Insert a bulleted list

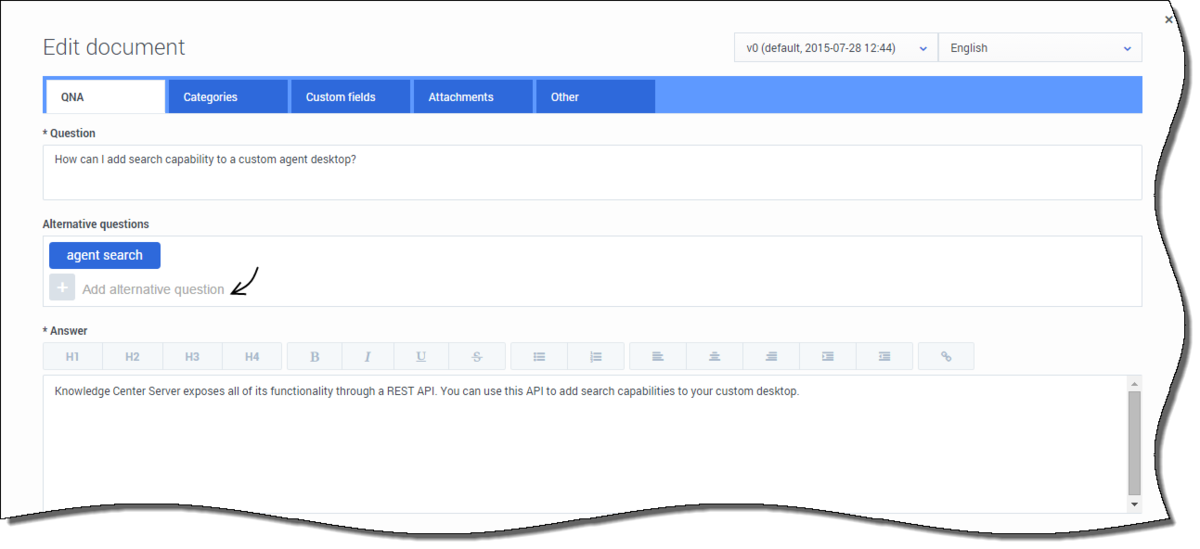pyautogui.click(x=539, y=357)
